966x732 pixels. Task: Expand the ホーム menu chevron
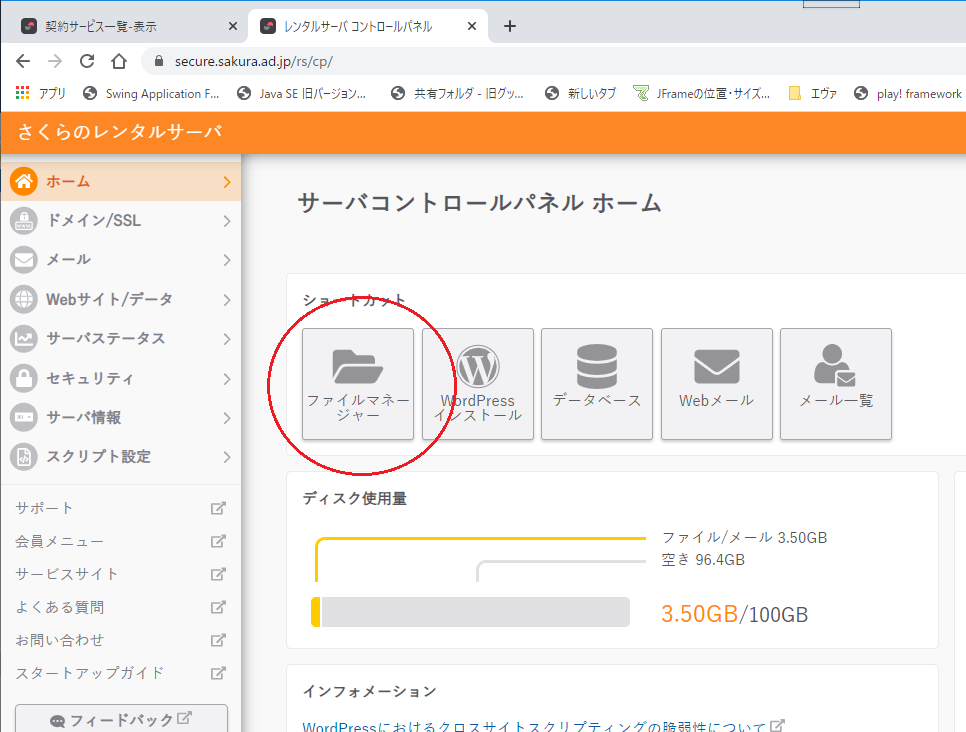(x=227, y=182)
